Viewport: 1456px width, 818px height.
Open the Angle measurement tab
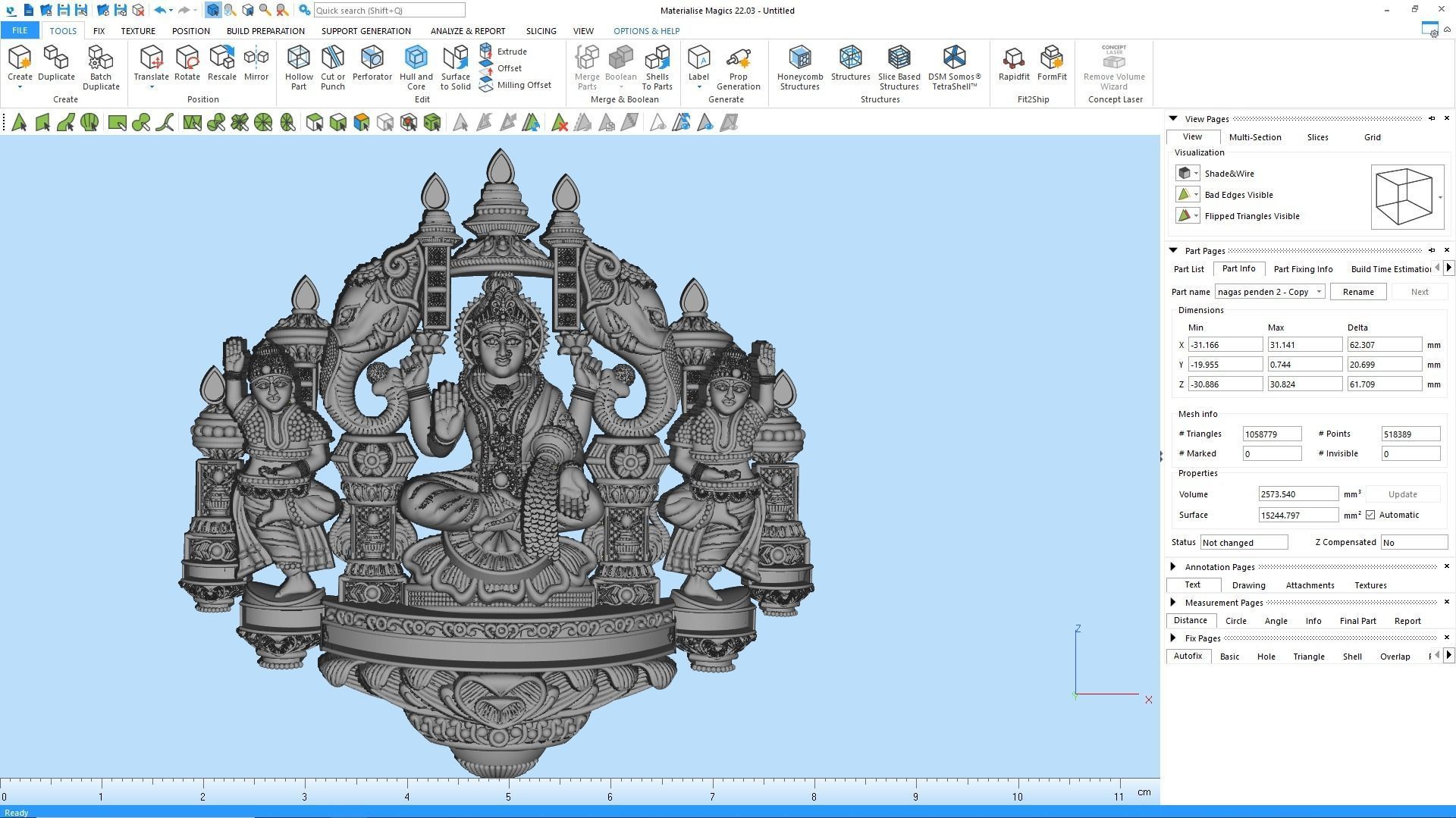pyautogui.click(x=1276, y=621)
